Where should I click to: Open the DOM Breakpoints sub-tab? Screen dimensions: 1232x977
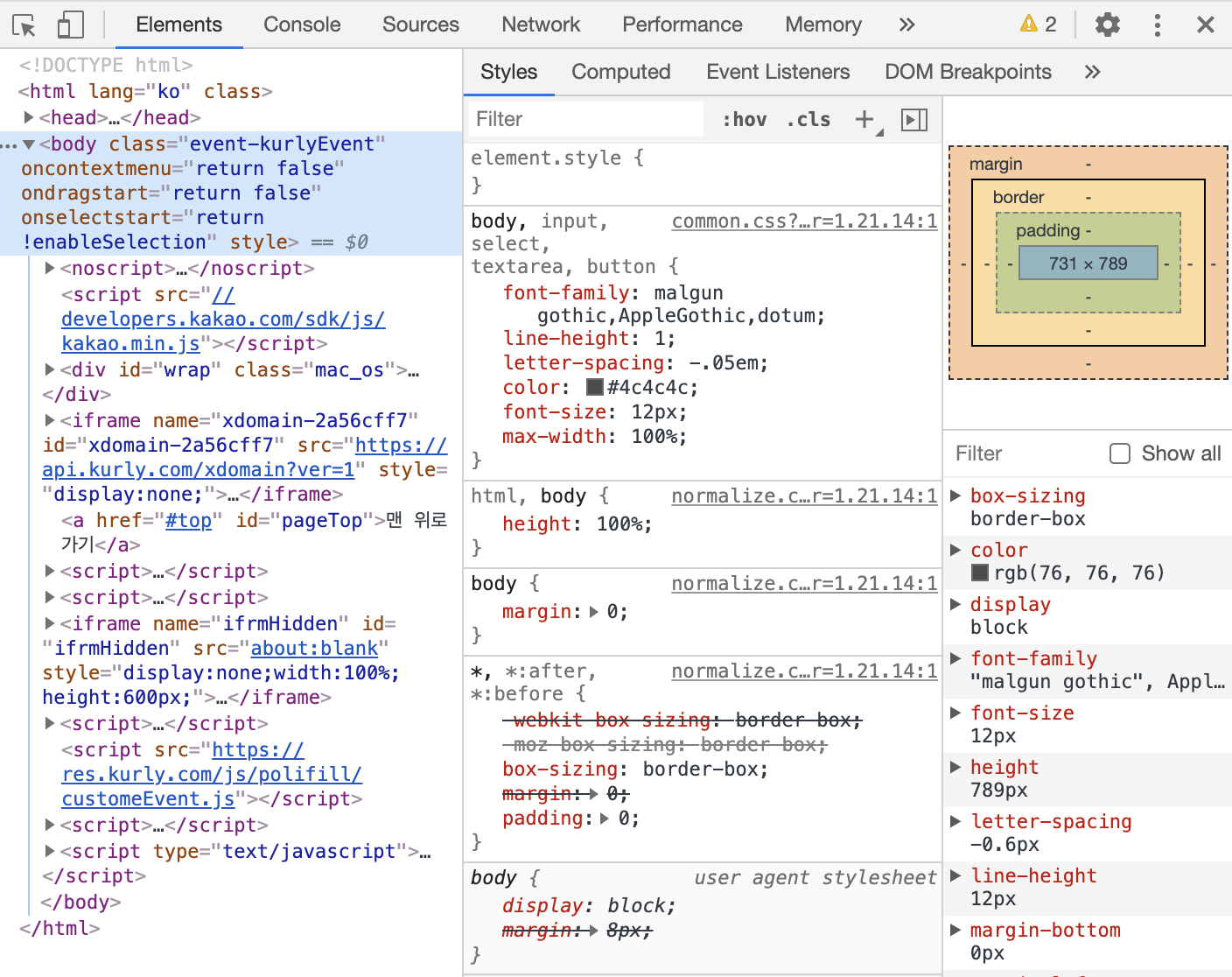click(x=969, y=72)
